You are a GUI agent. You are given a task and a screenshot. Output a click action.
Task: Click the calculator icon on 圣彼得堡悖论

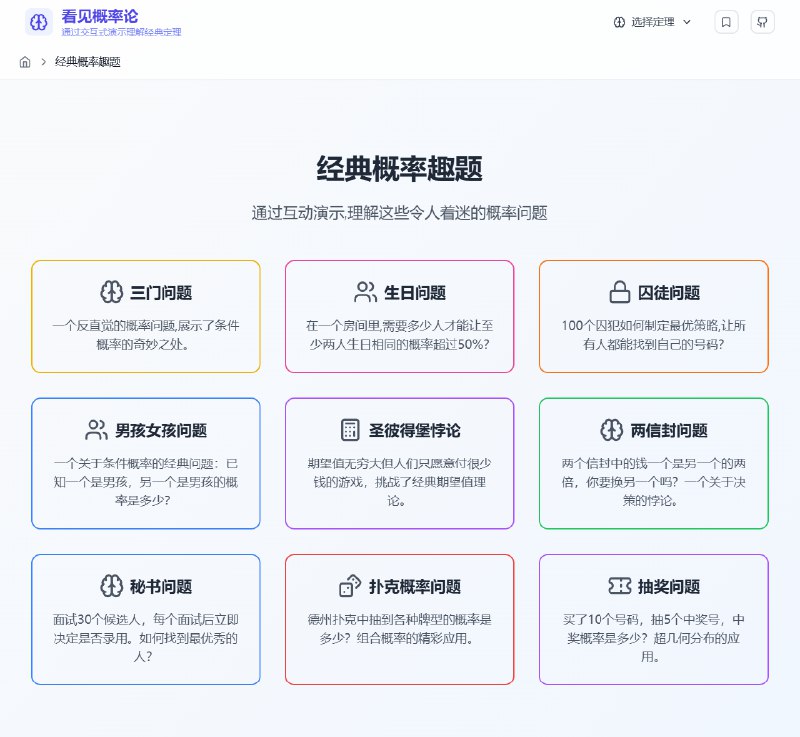coord(350,429)
